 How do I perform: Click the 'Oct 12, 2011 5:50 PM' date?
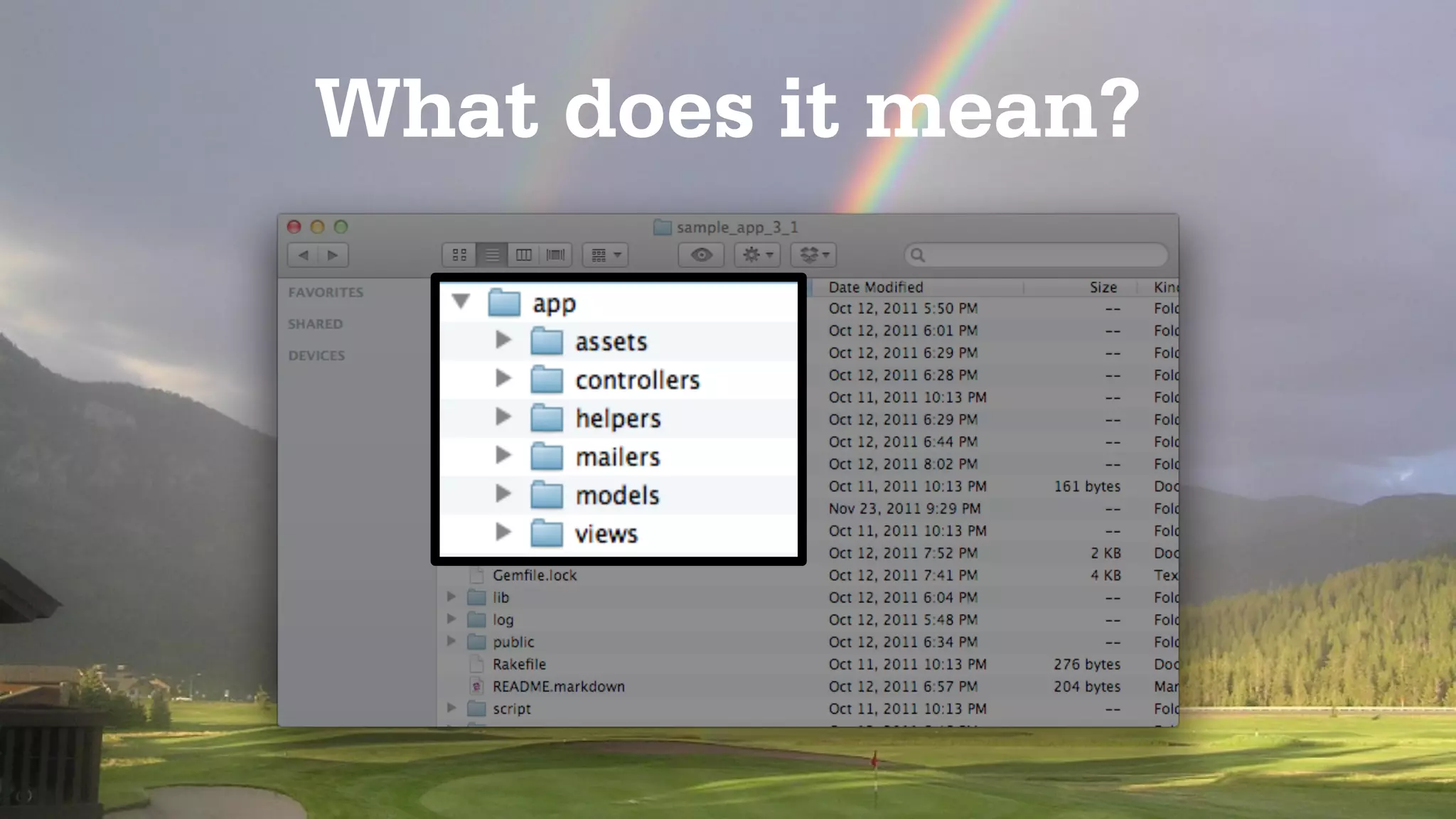click(903, 308)
